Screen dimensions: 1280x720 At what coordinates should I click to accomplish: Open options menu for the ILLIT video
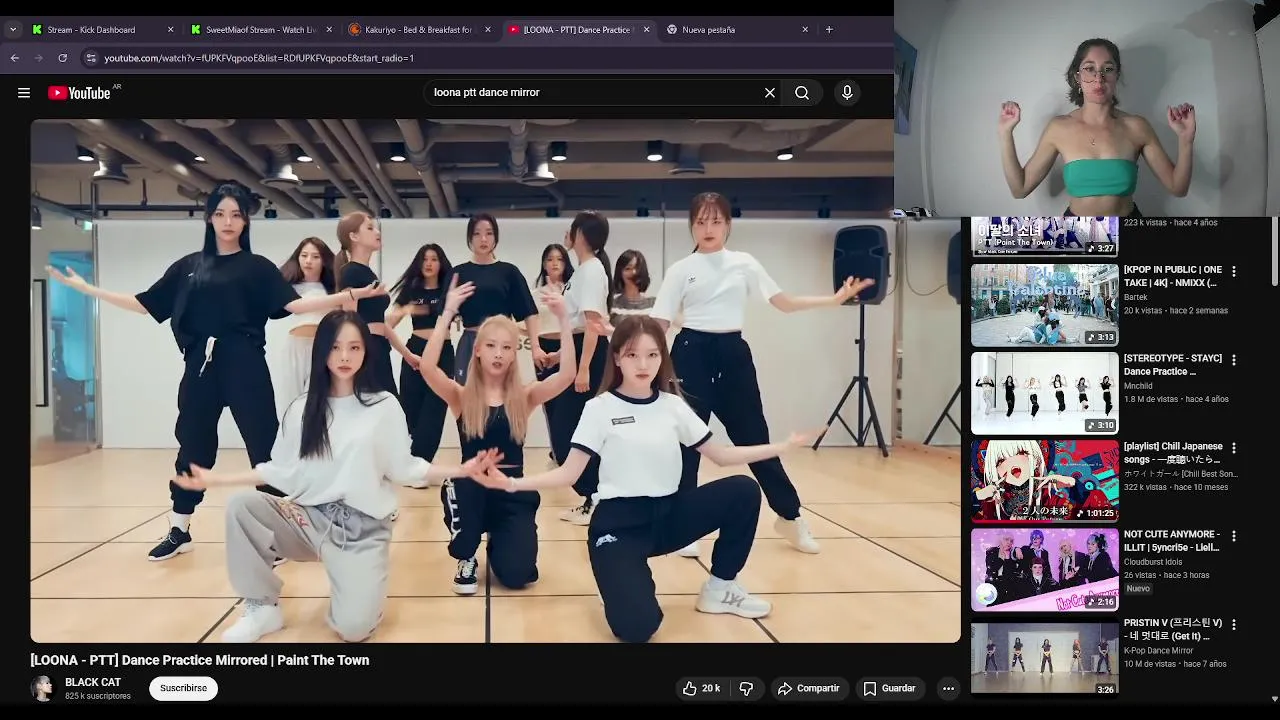(1234, 536)
